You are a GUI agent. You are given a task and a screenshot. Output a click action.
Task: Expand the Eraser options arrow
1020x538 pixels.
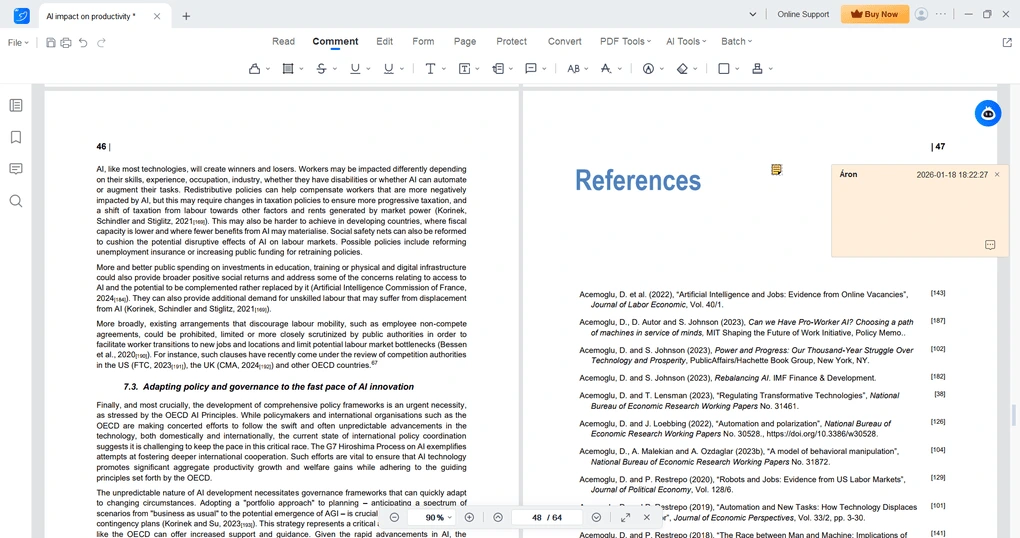coord(695,69)
